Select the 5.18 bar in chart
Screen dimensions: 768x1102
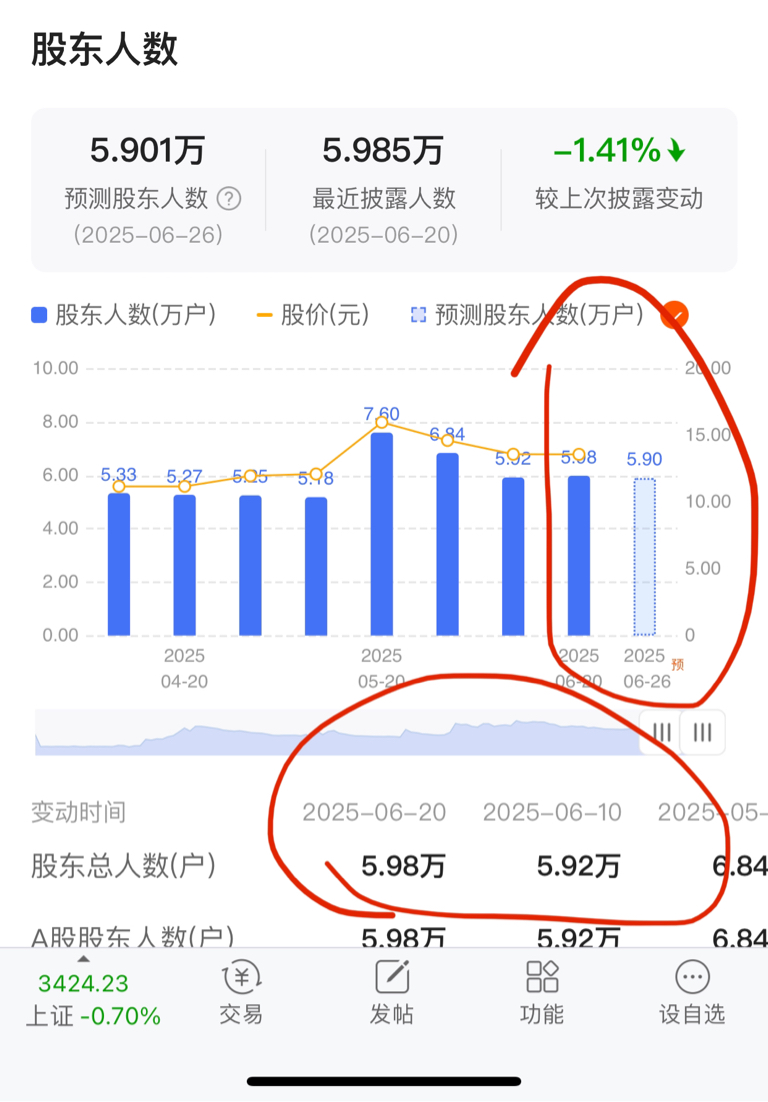click(316, 566)
